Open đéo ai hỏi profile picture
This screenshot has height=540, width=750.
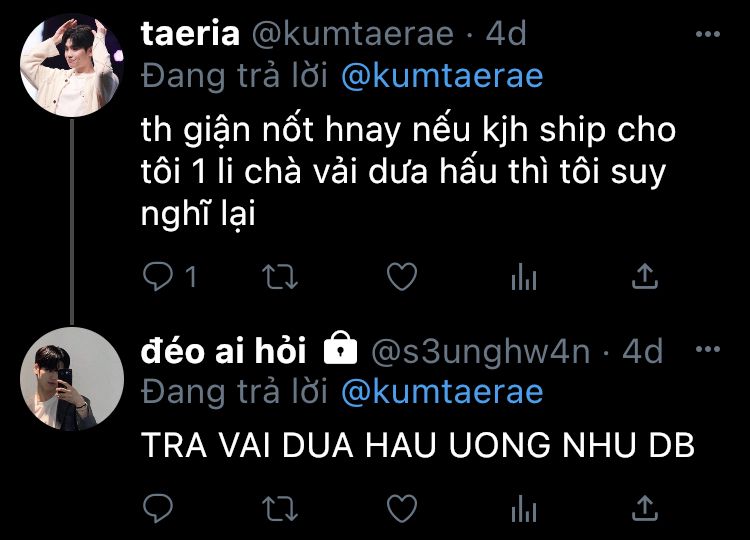point(72,379)
